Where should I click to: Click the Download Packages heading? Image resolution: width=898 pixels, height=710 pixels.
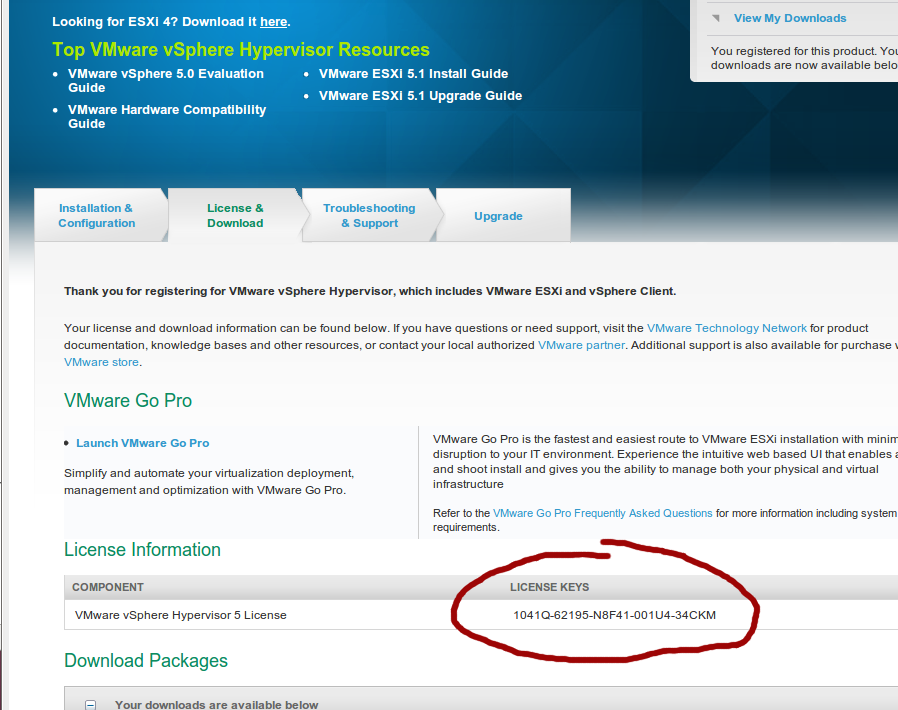146,661
